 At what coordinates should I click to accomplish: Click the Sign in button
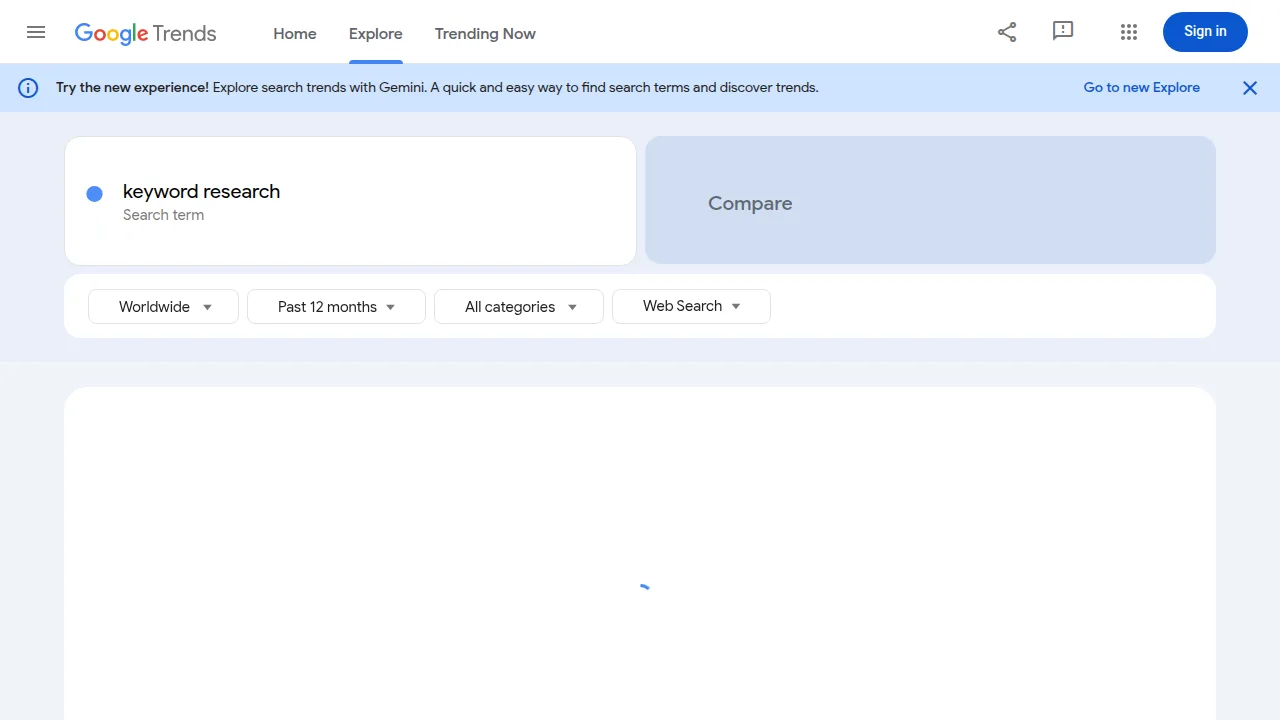[x=1205, y=32]
